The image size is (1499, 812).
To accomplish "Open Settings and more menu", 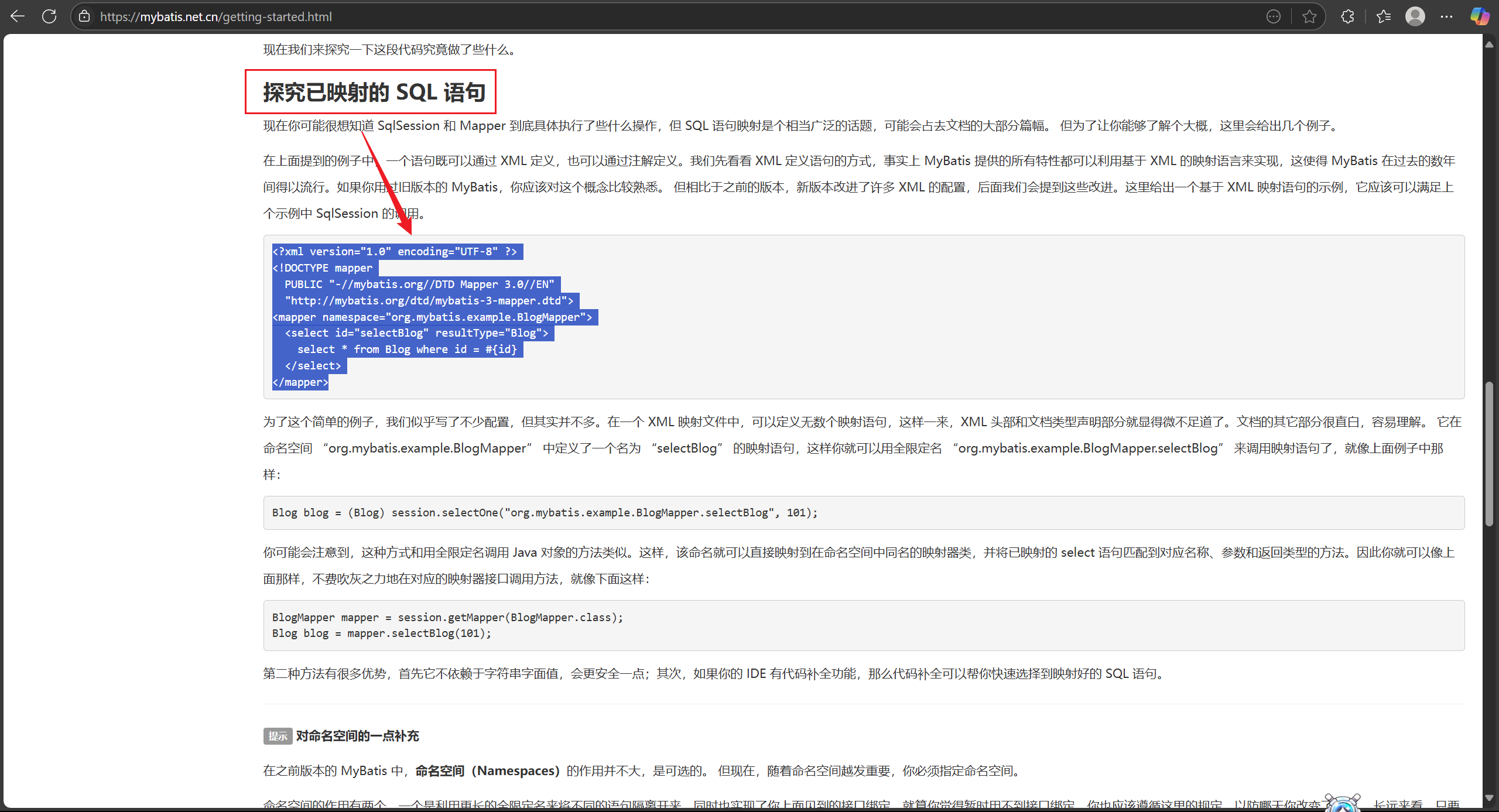I will coord(1446,16).
